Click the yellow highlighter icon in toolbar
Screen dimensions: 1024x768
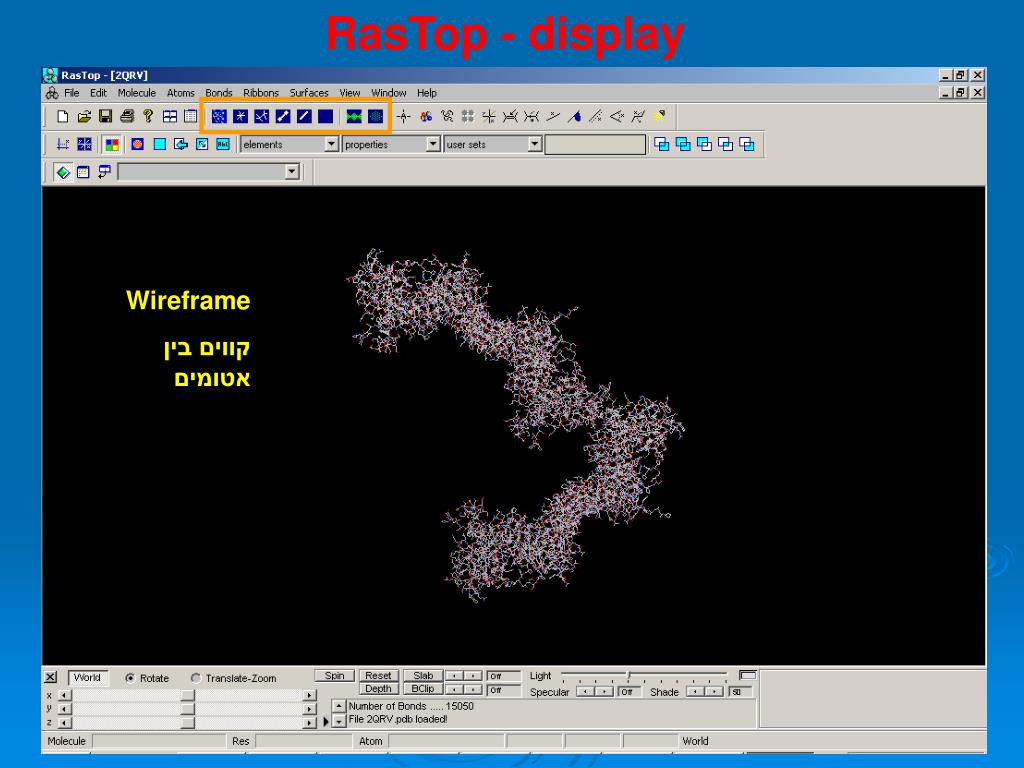[660, 117]
